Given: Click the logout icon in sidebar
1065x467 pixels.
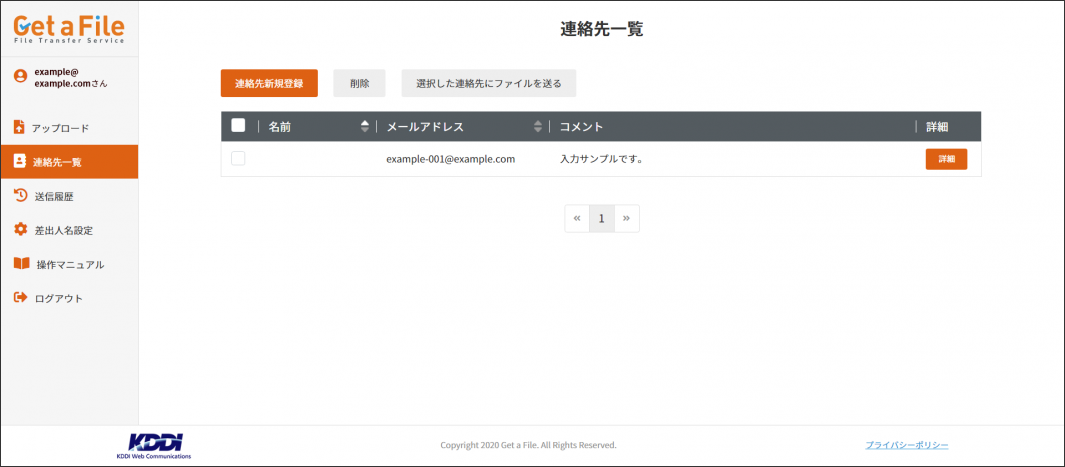Looking at the screenshot, I should 19,298.
